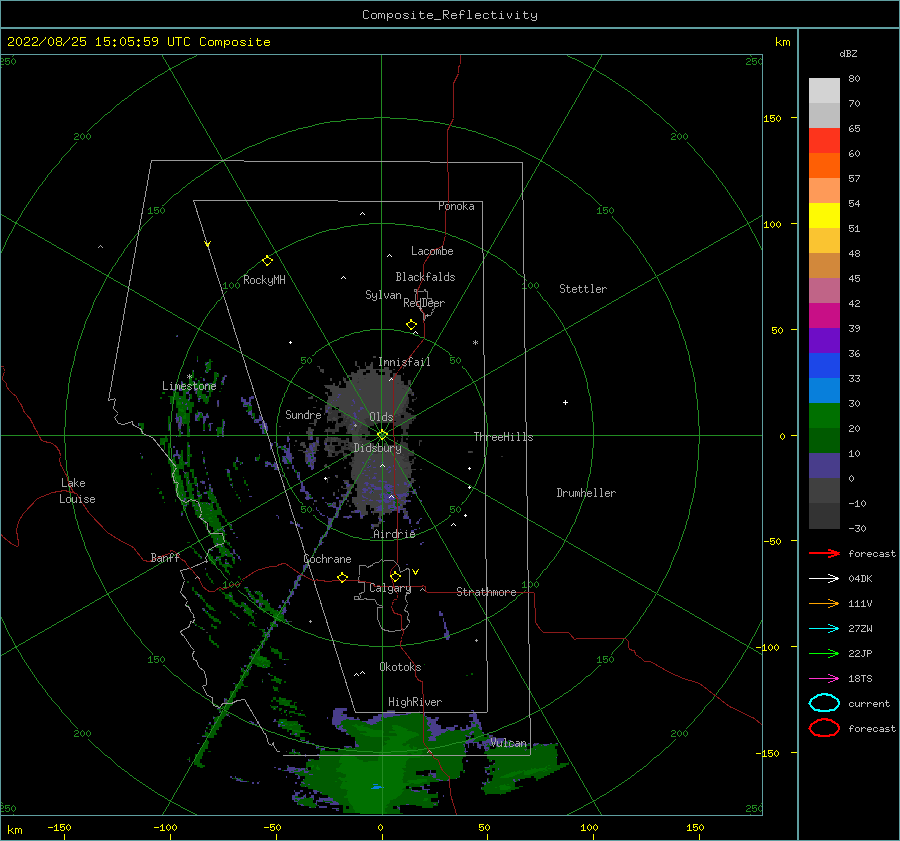Click the Olds city label
900x841 pixels.
381,417
